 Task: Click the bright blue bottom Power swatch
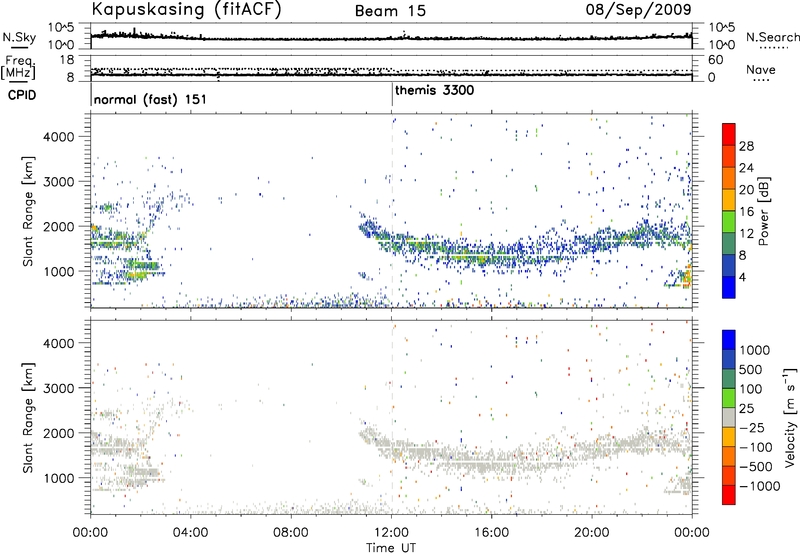729,288
